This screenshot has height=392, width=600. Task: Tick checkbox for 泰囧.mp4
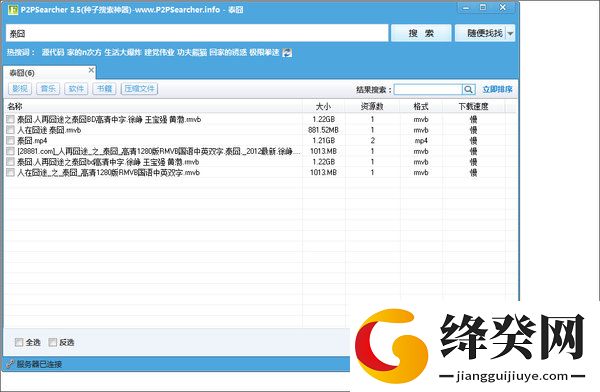pos(10,140)
